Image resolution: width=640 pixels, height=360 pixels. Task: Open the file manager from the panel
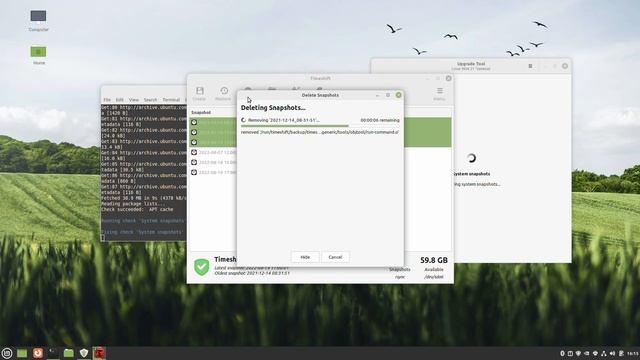69,353
